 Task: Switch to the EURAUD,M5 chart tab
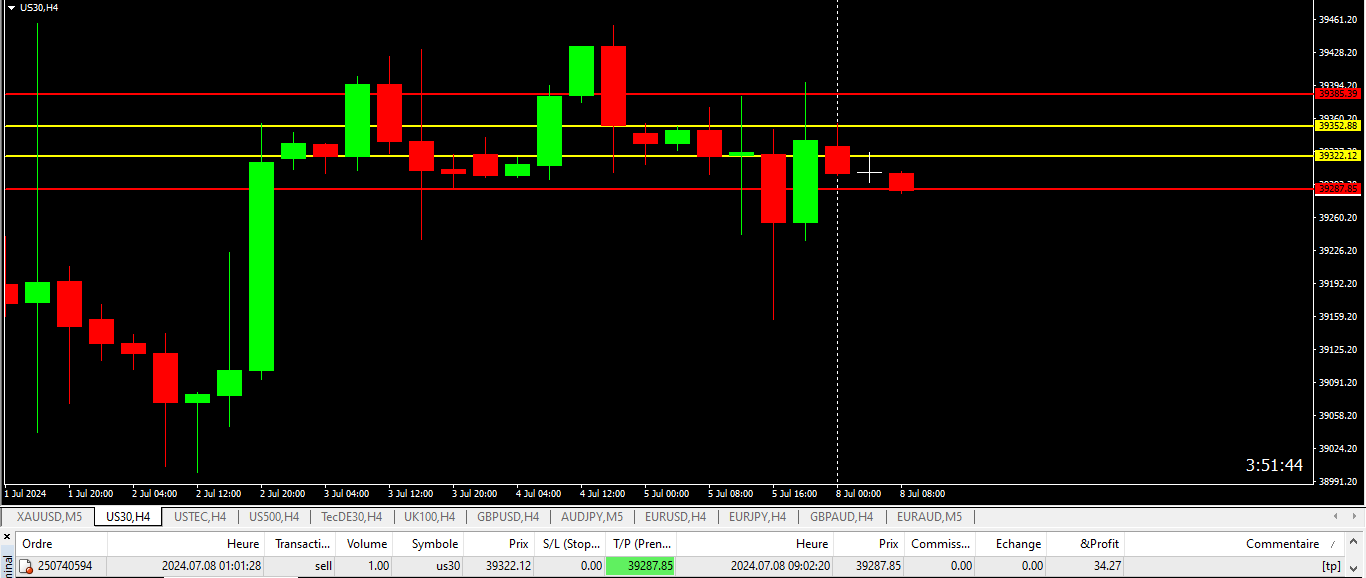pos(929,517)
